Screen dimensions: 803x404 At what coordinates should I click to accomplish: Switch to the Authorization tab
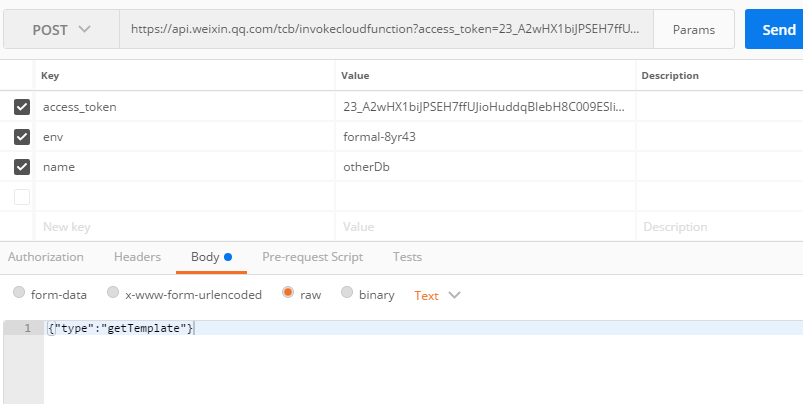coord(46,257)
